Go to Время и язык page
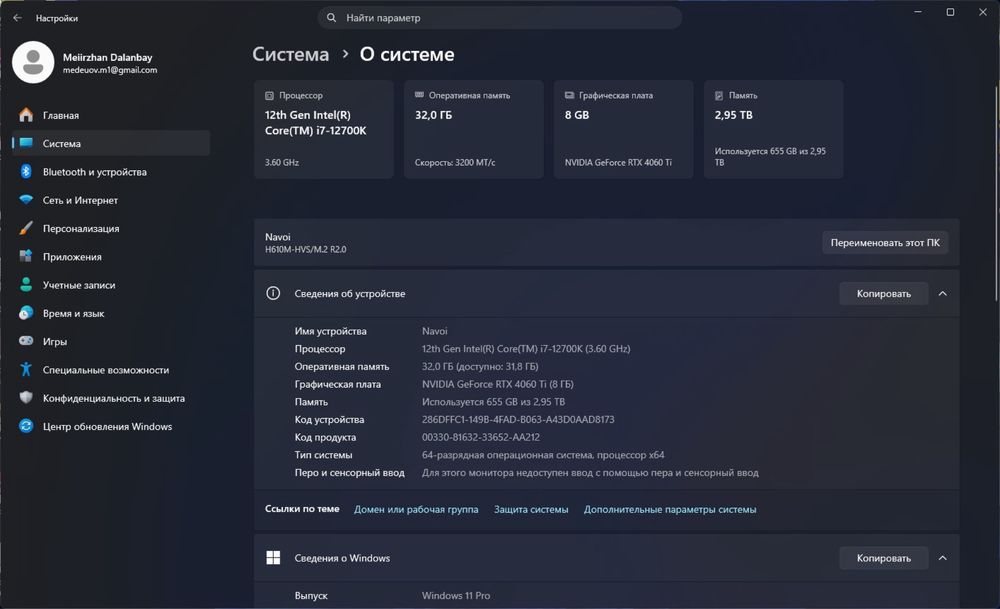The height and width of the screenshot is (609, 1000). 111,313
